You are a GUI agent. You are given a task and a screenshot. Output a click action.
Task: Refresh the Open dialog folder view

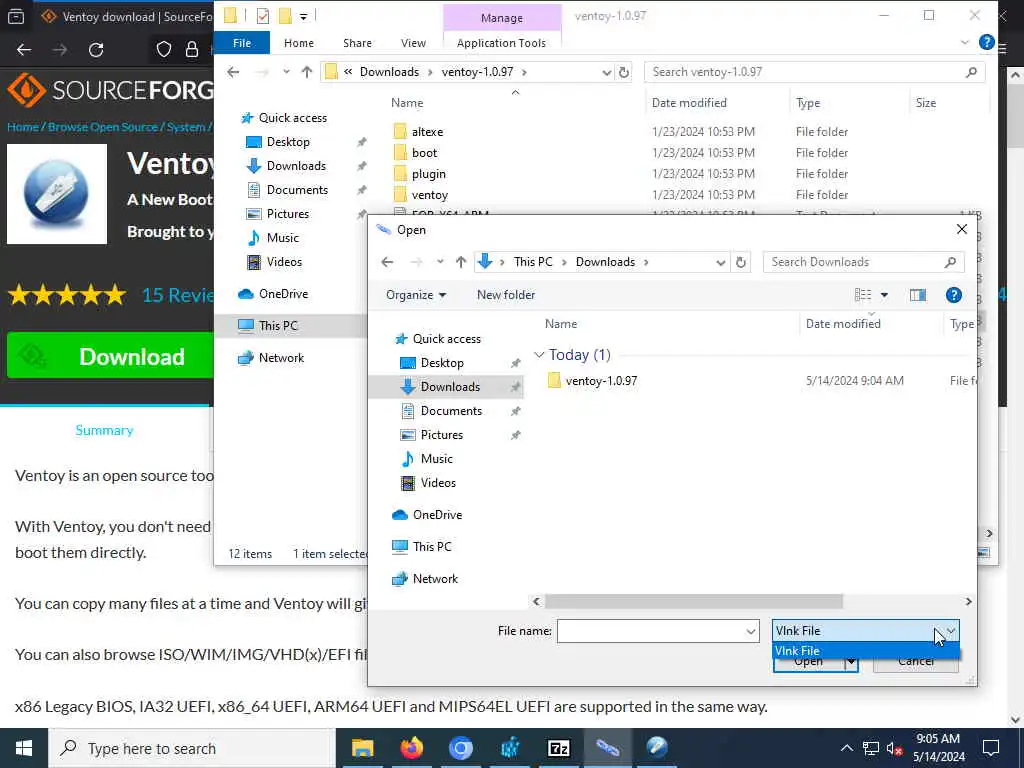click(741, 262)
